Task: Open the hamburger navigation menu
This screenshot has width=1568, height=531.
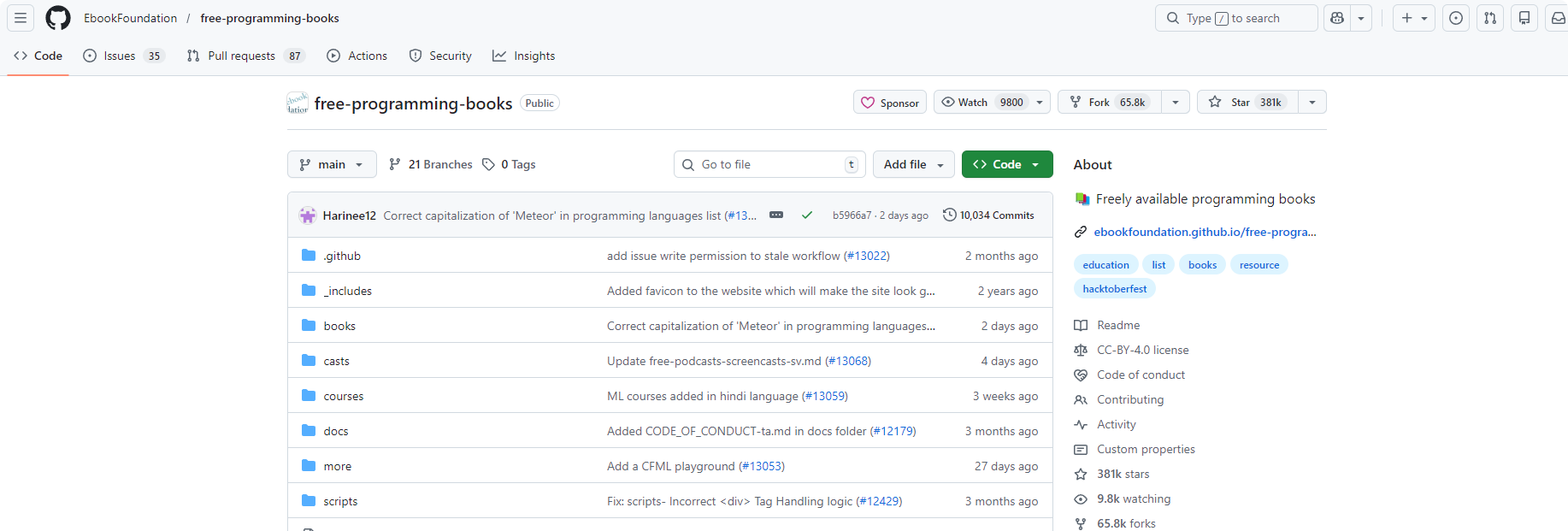Action: (21, 18)
